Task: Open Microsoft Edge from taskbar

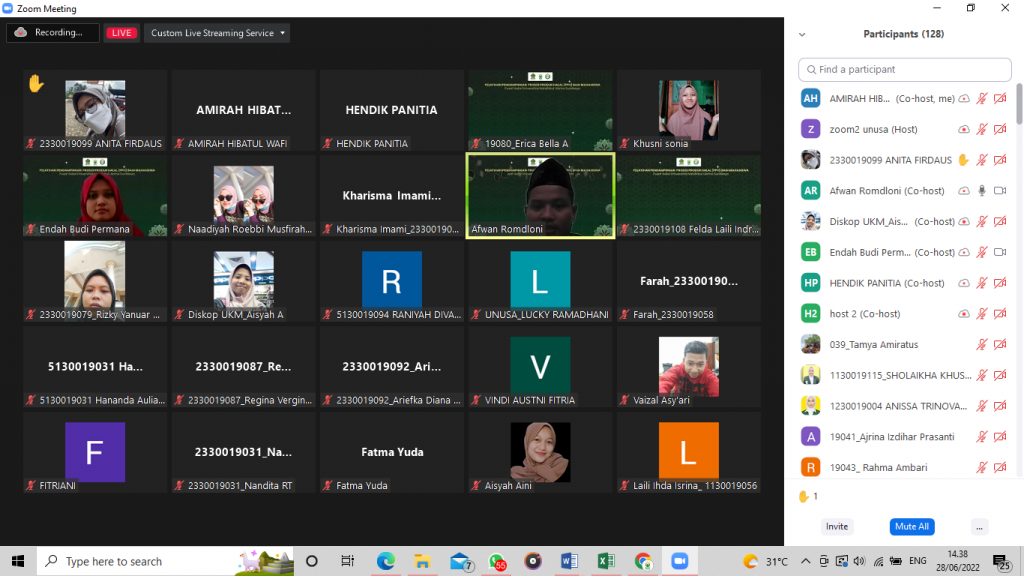Action: point(385,561)
